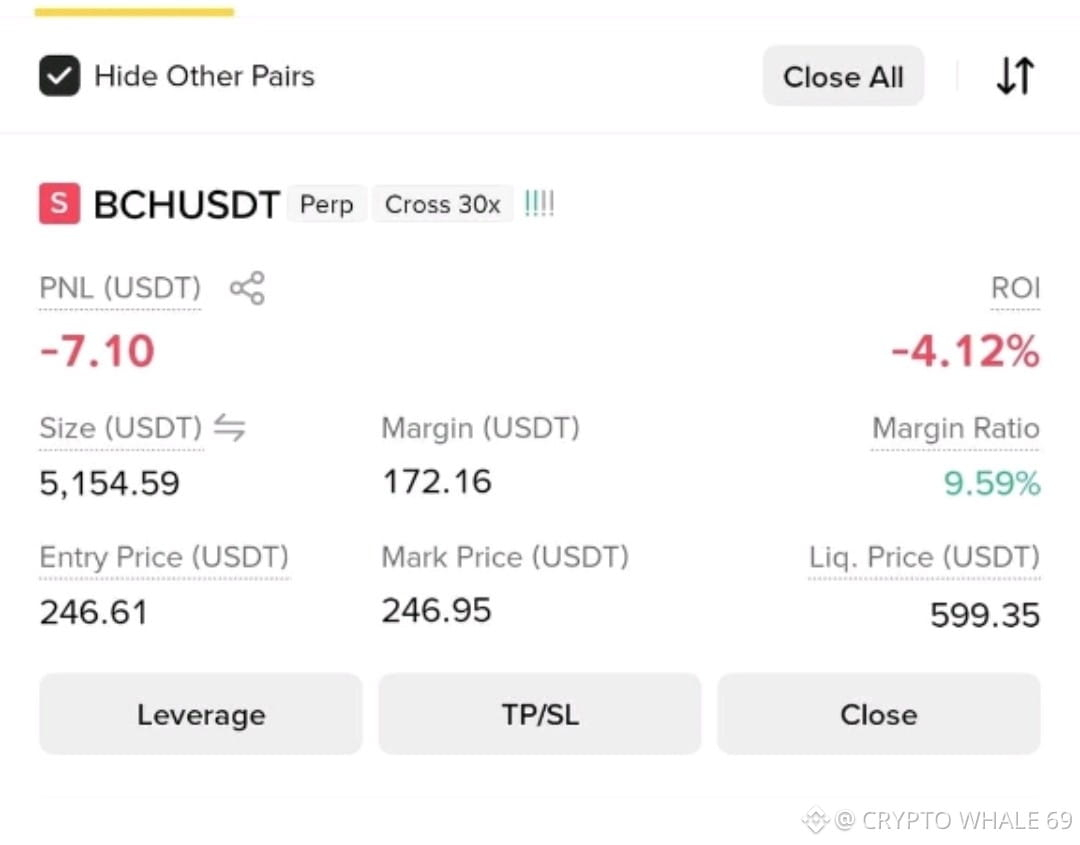Open the BCHUSDT pair name
The width and height of the screenshot is (1080, 845).
(186, 205)
